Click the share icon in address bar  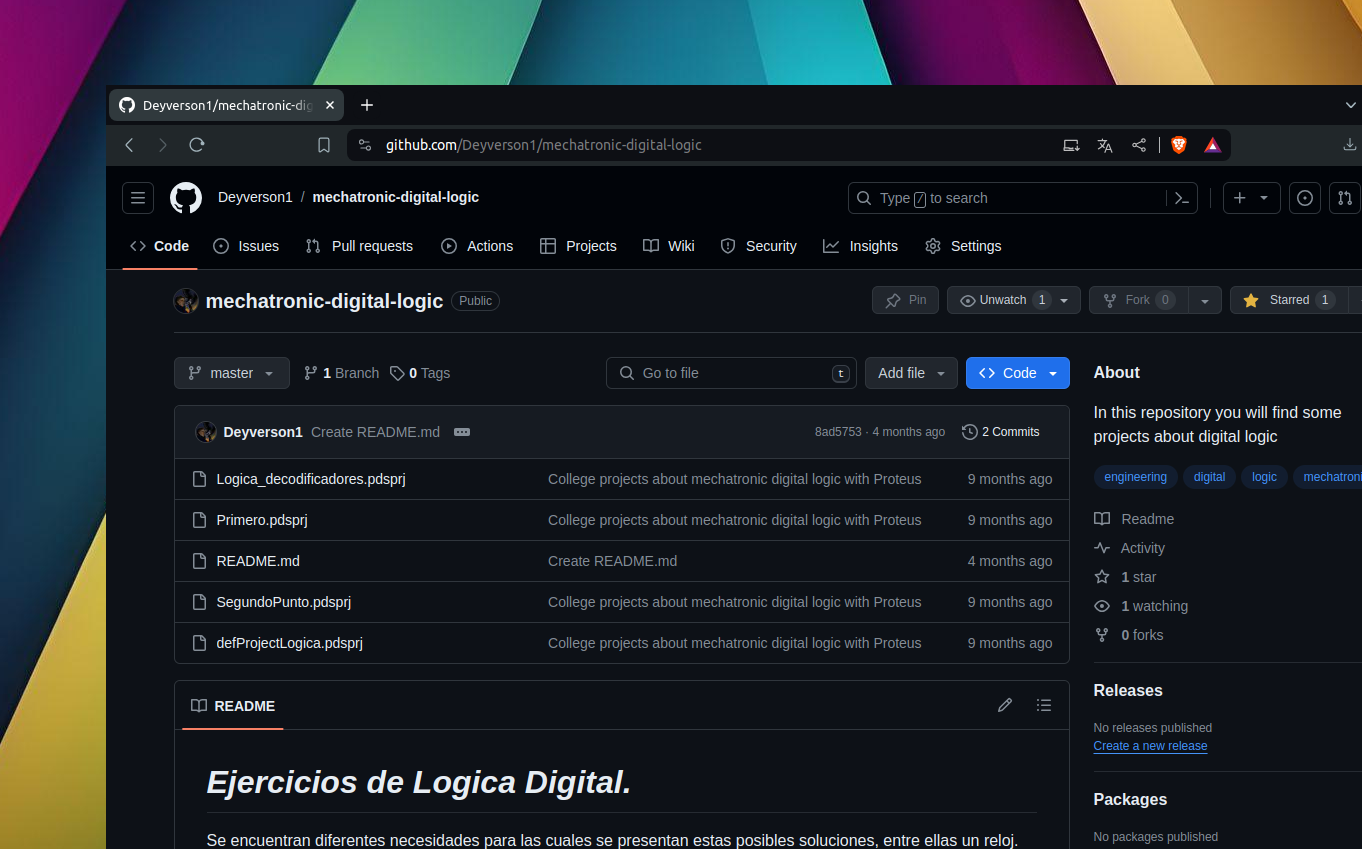point(1139,145)
